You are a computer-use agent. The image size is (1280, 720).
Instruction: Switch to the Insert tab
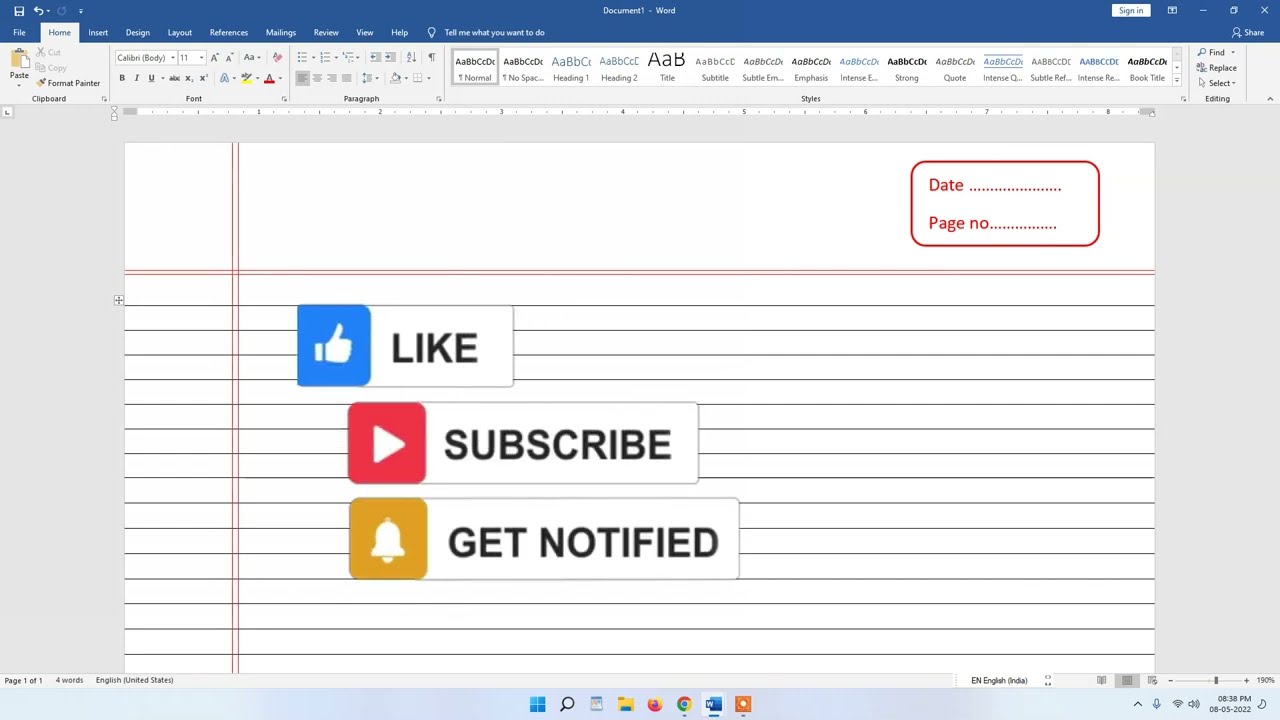point(98,33)
